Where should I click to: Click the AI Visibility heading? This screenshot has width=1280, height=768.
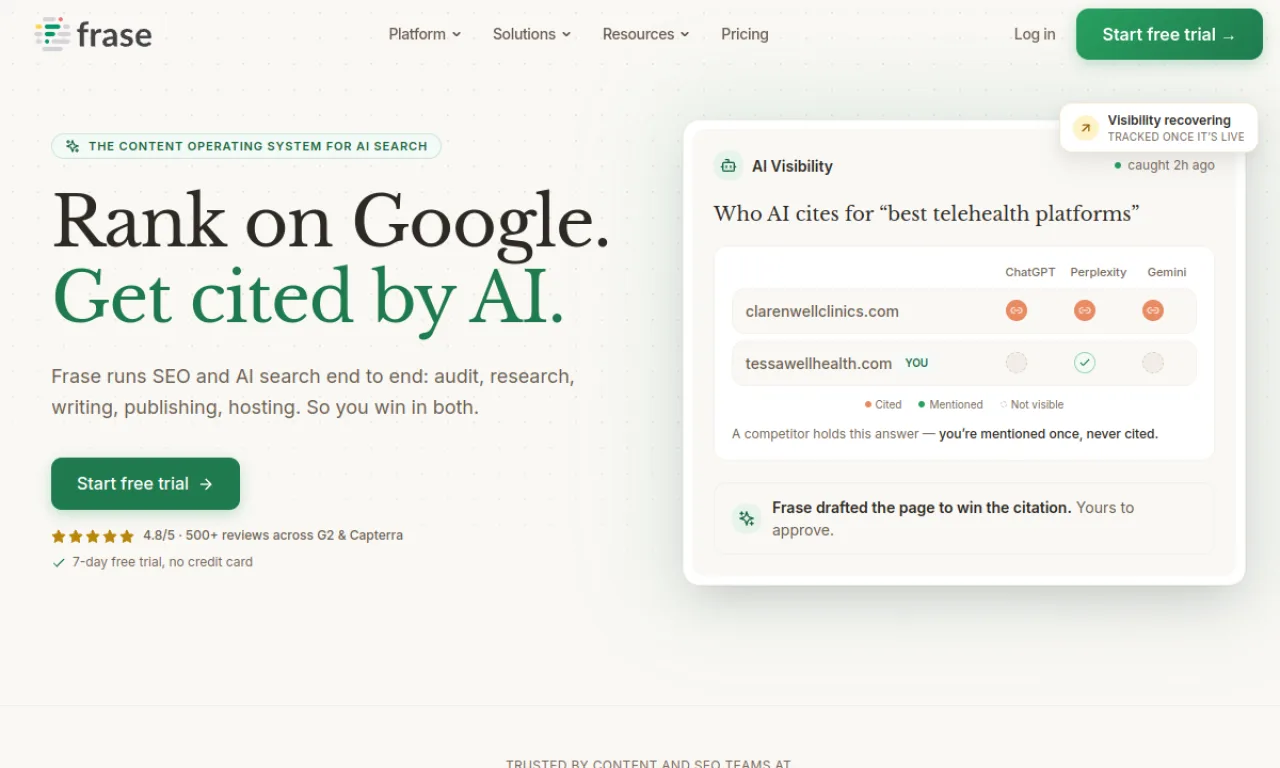792,166
